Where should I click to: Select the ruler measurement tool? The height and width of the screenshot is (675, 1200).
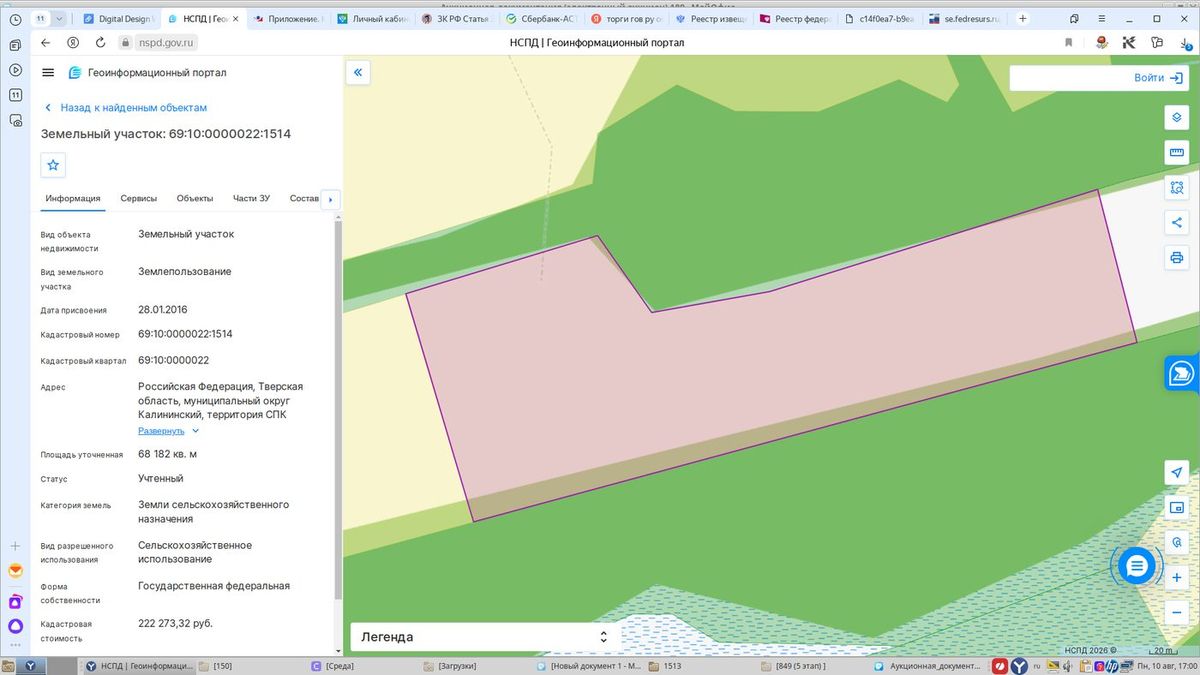tap(1177, 152)
